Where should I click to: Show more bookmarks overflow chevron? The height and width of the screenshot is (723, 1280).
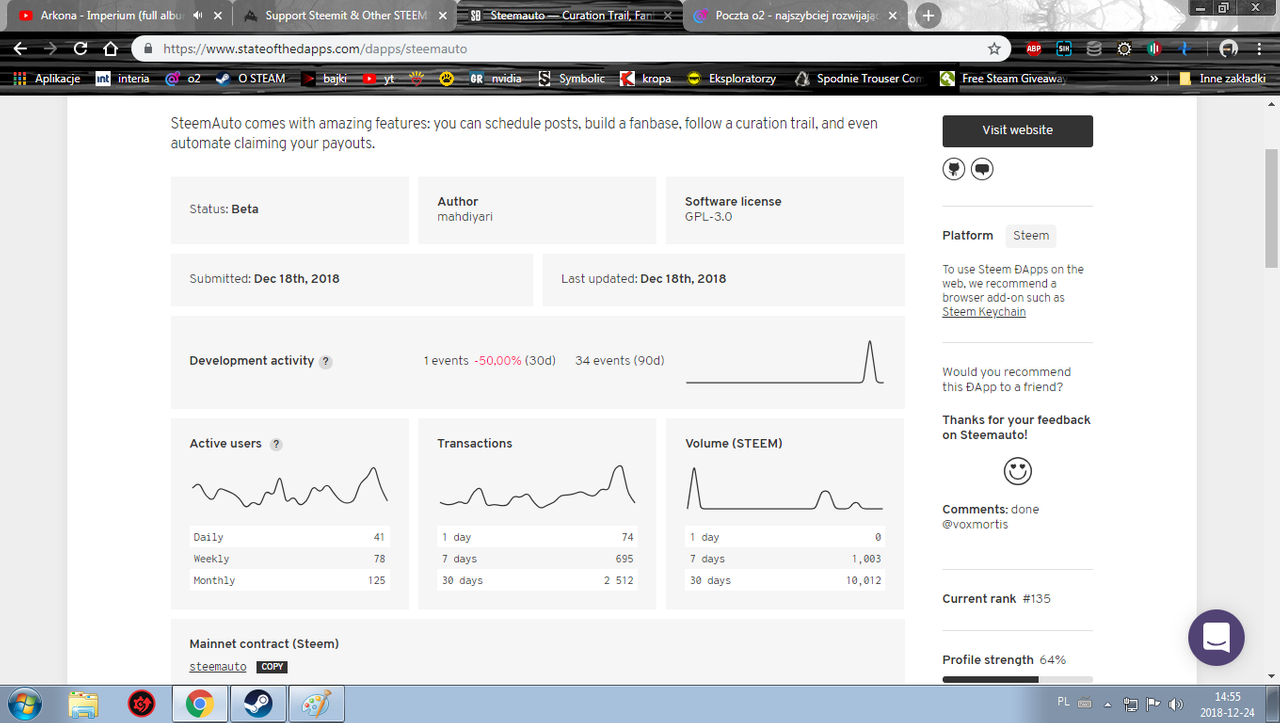click(1155, 78)
